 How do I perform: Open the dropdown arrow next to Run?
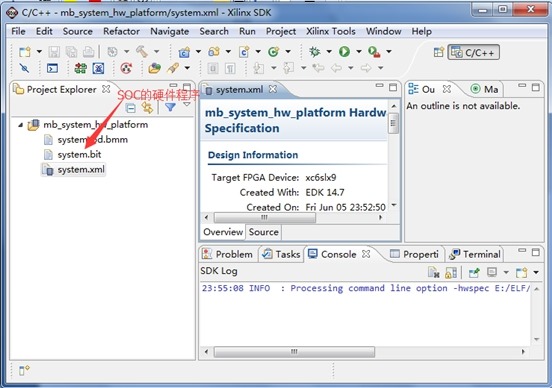359,52
